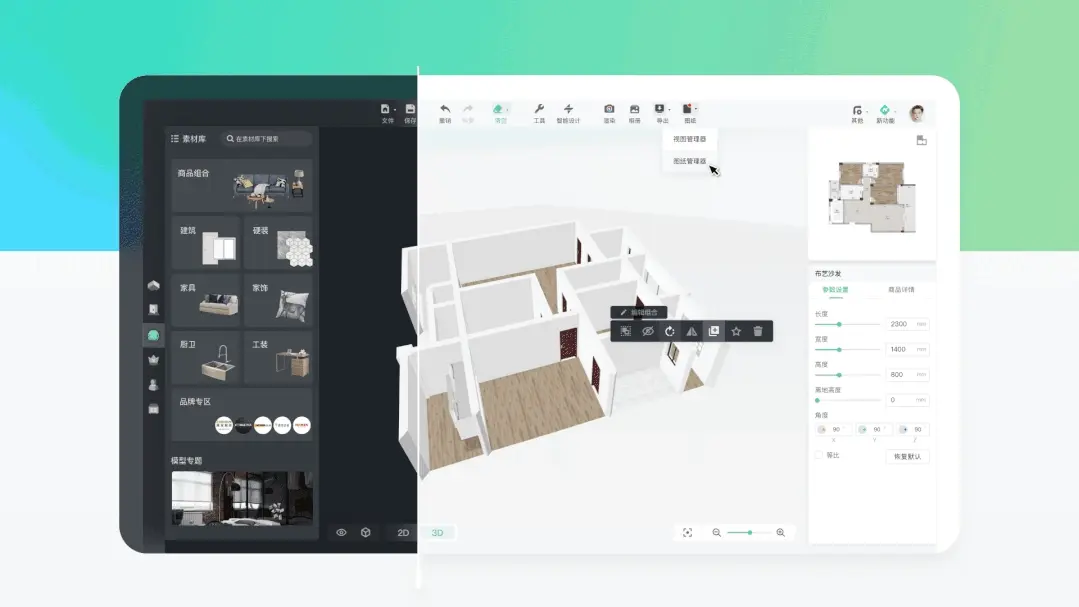Click the cube view icon at bottom
Image resolution: width=1079 pixels, height=607 pixels.
coord(365,533)
